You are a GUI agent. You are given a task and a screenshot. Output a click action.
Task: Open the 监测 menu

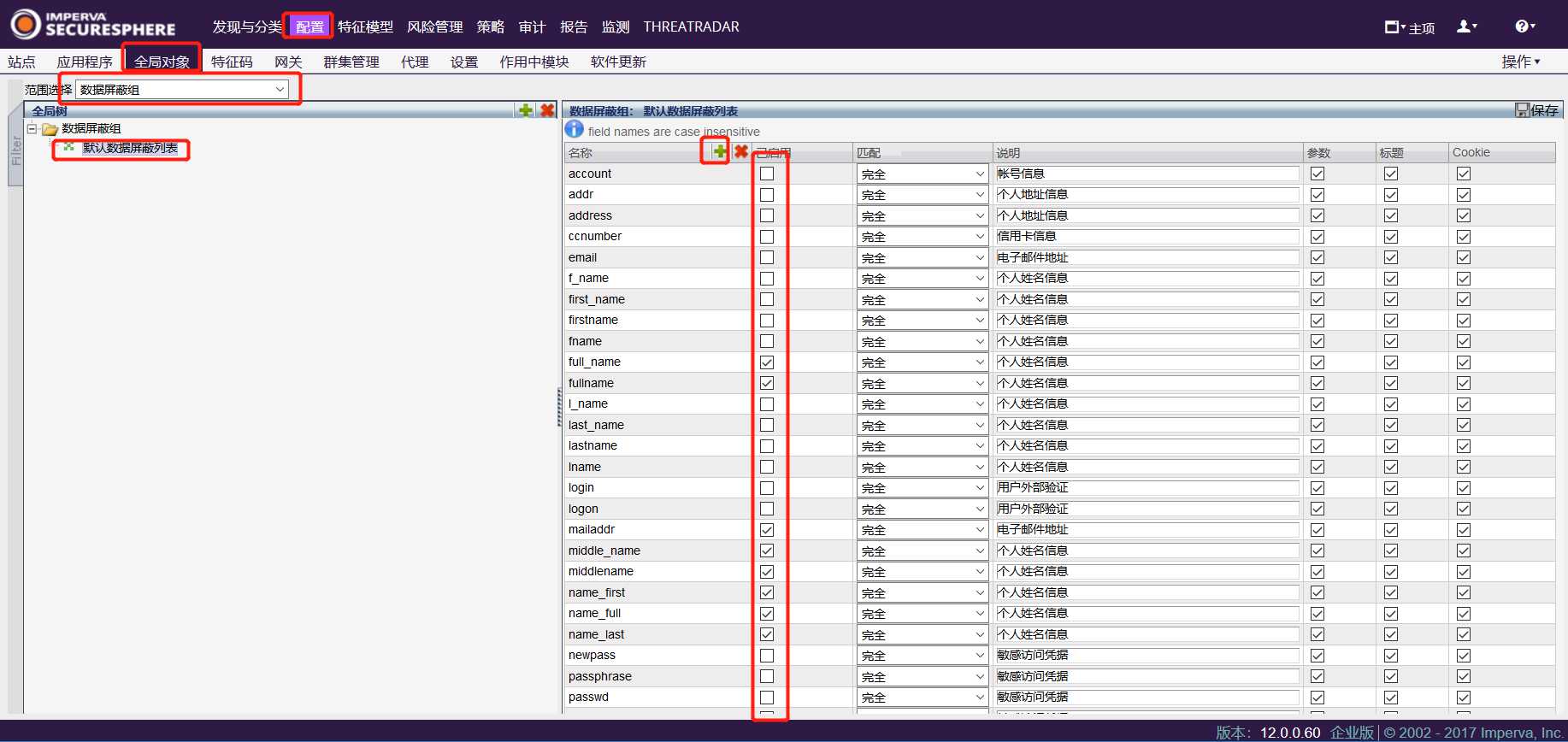point(615,26)
